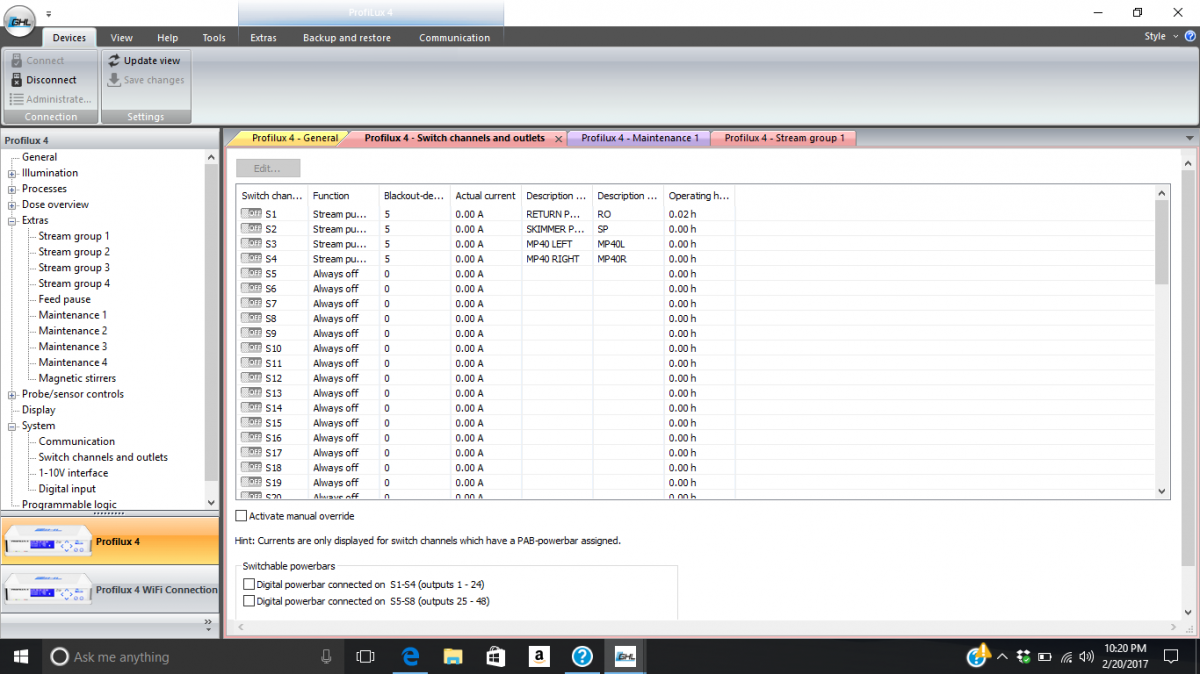Open the Amazon taskbar icon
Viewport: 1200px width, 674px height.
539,656
